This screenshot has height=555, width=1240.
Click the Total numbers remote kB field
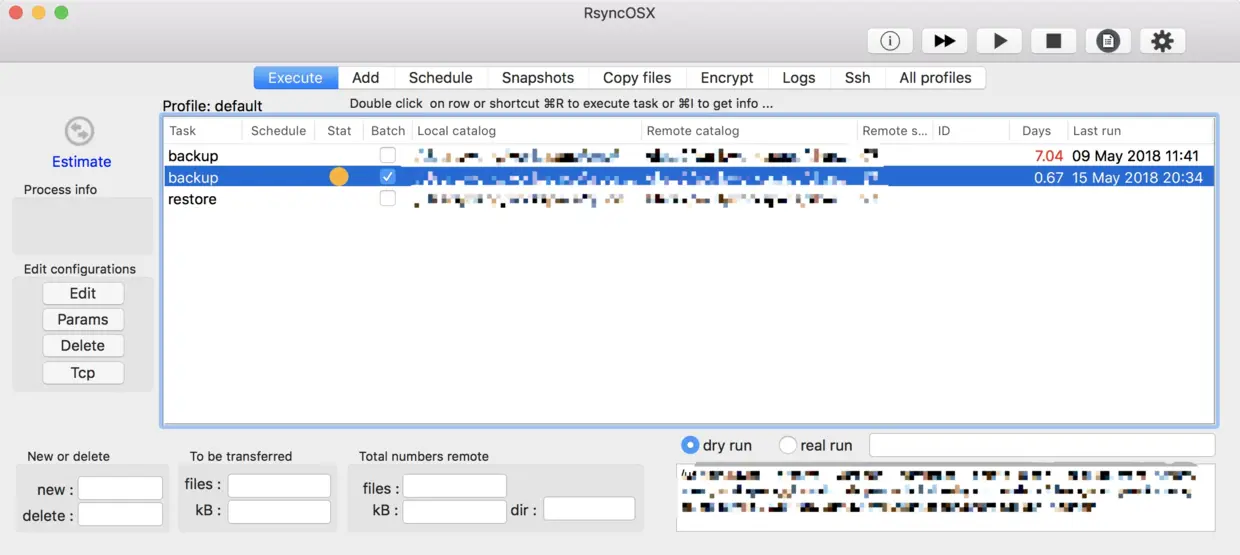click(454, 512)
